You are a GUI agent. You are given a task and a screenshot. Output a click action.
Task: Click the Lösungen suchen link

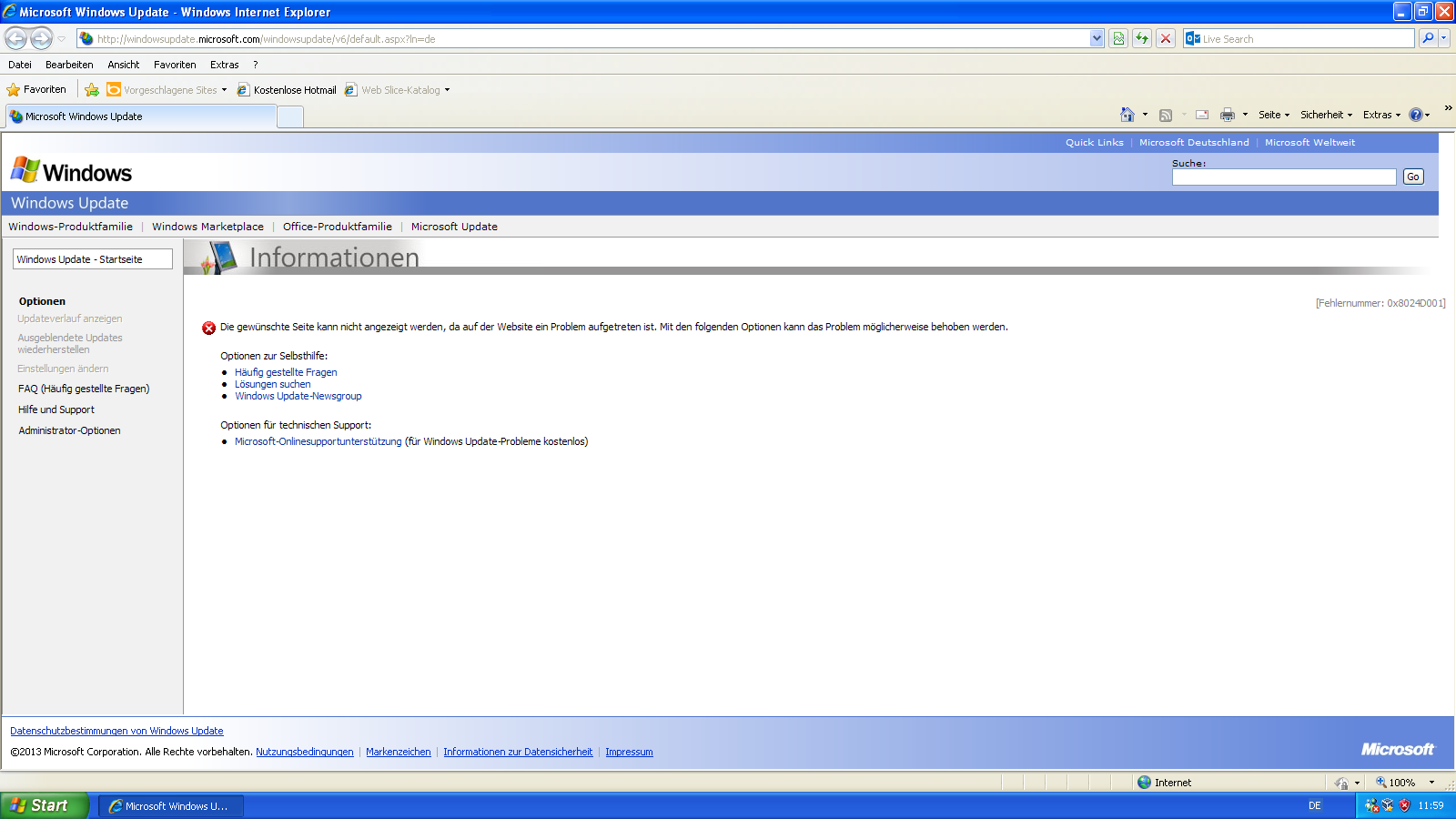click(273, 384)
